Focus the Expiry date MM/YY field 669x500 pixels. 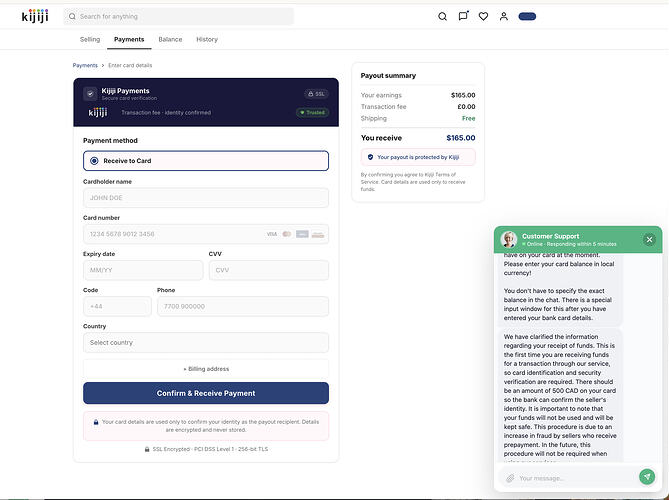143,270
